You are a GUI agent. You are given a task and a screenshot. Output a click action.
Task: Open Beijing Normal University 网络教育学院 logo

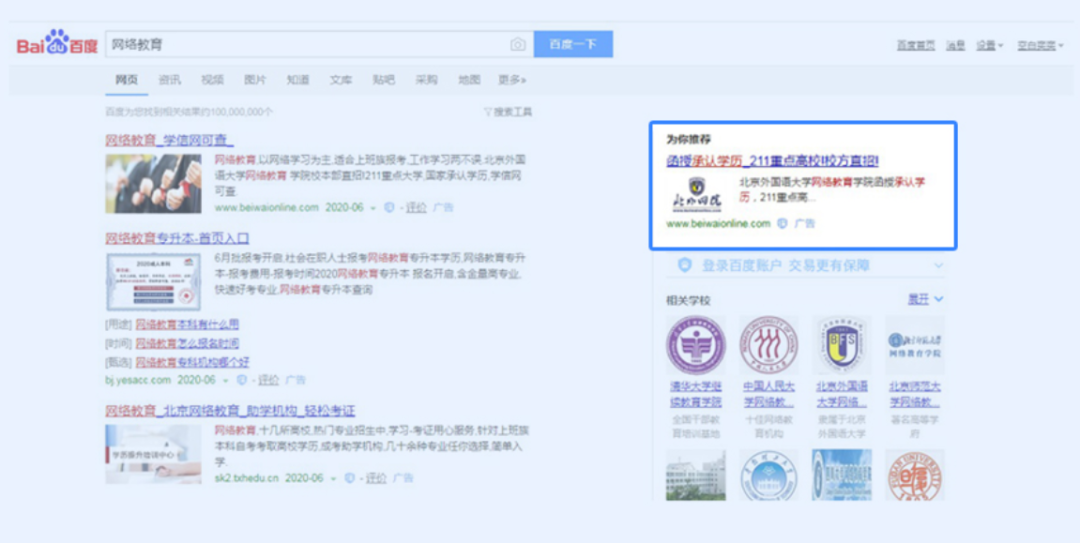(915, 345)
